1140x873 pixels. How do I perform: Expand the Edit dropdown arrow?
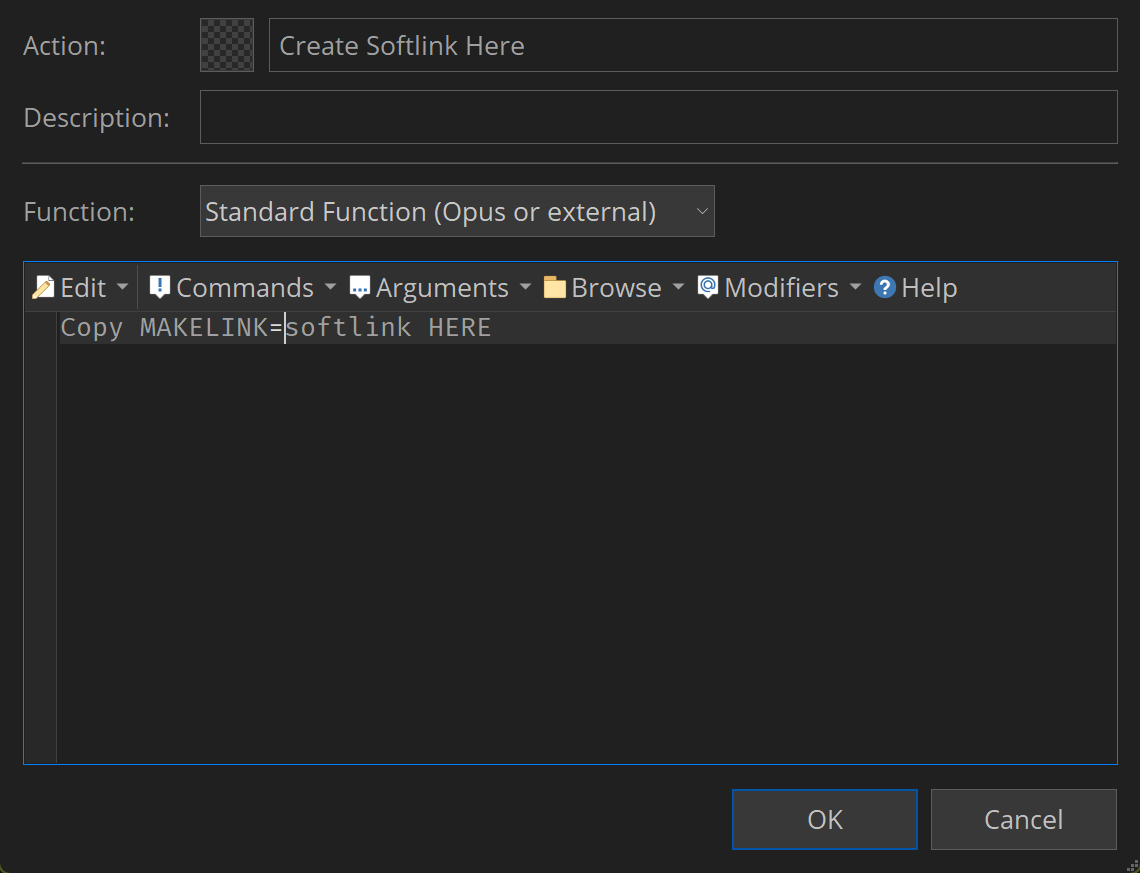click(x=123, y=288)
